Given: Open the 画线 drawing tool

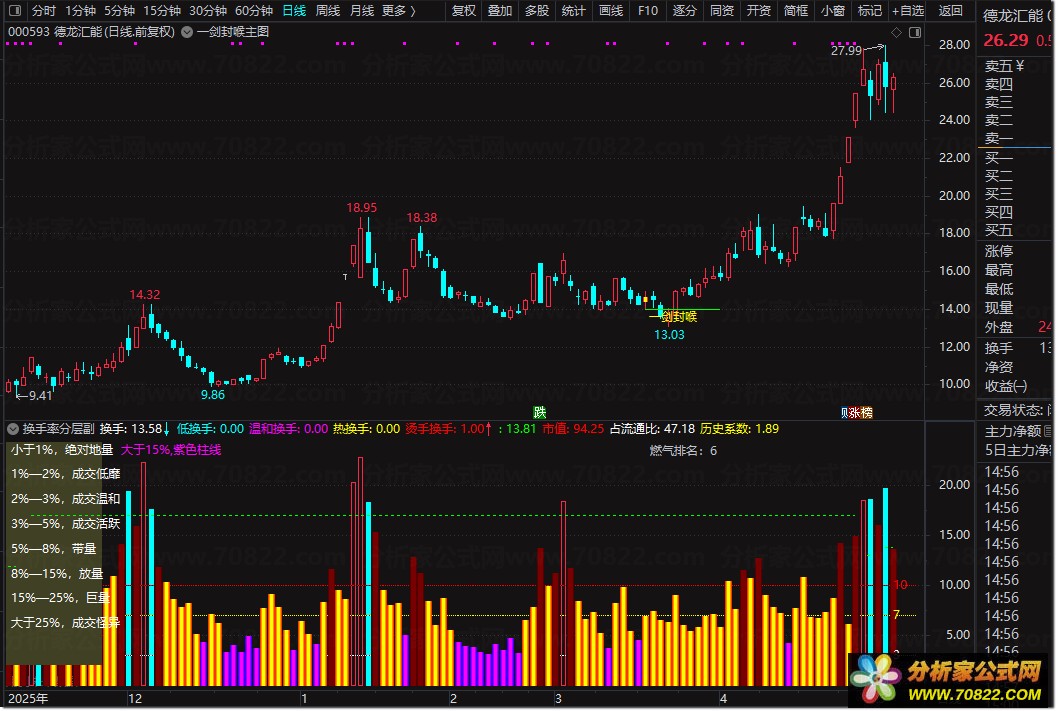Looking at the screenshot, I should pyautogui.click(x=611, y=11).
